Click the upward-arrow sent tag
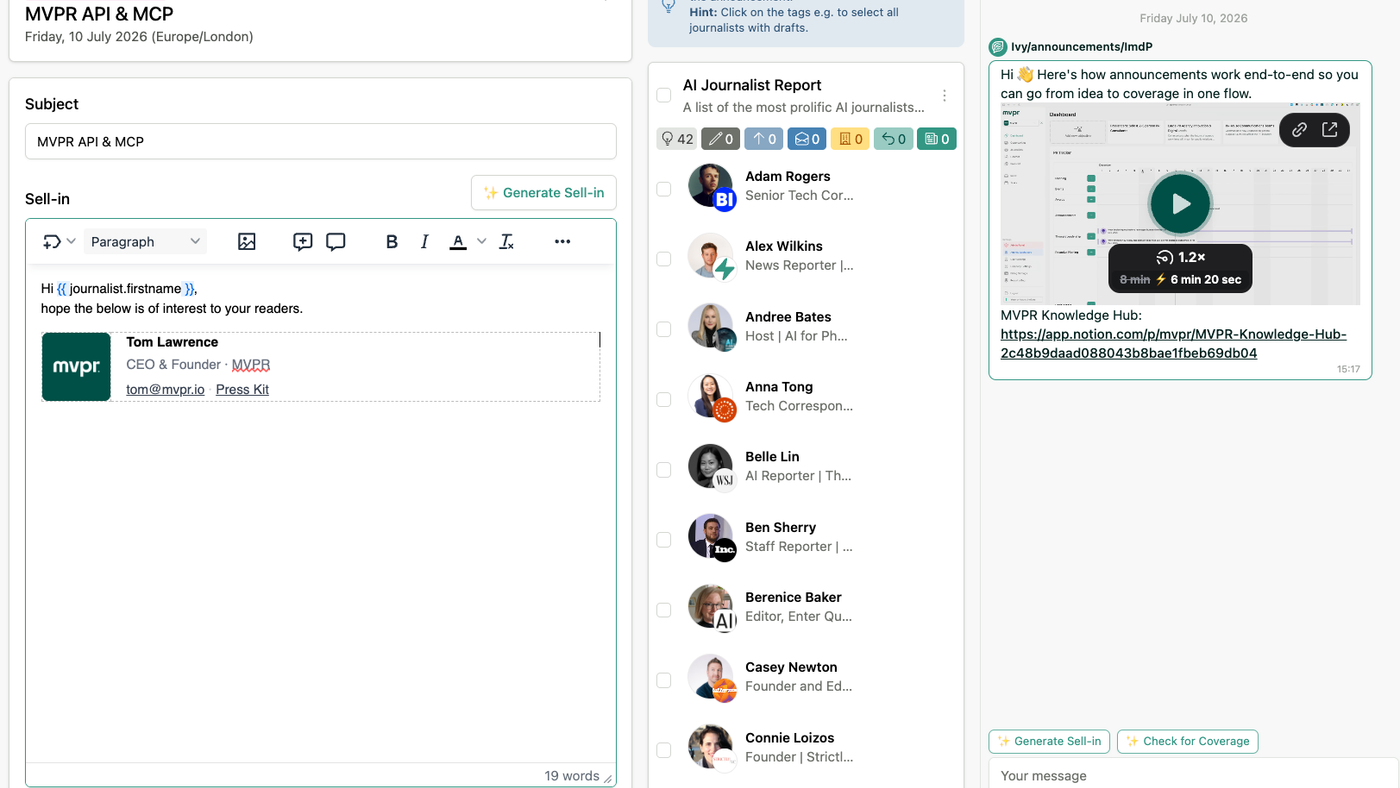Image resolution: width=1400 pixels, height=788 pixels. pyautogui.click(x=764, y=139)
